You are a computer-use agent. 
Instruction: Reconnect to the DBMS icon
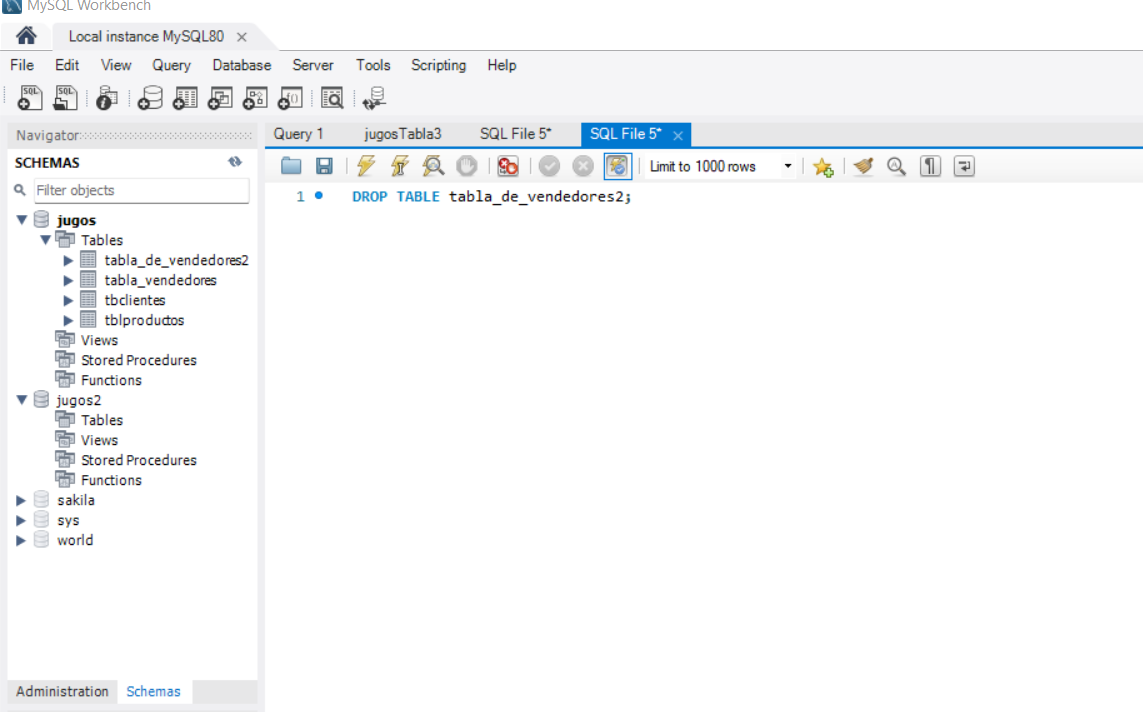coord(375,98)
